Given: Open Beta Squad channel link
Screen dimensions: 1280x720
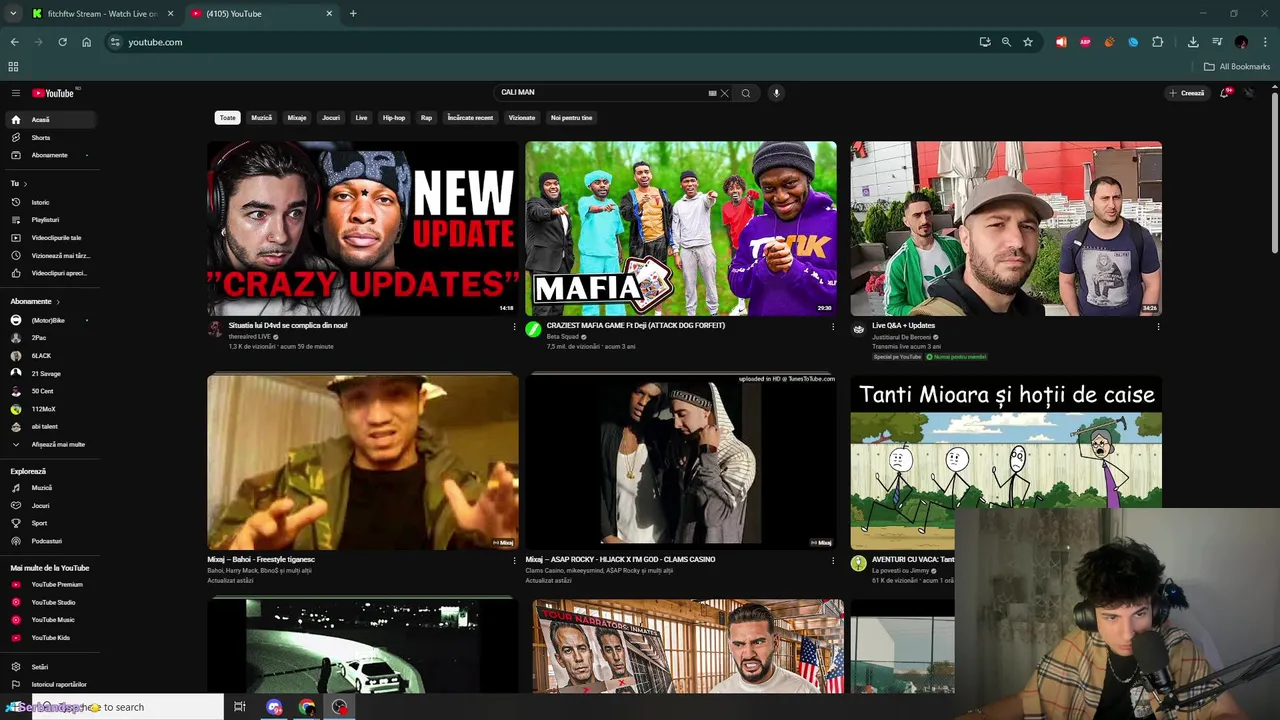Looking at the screenshot, I should click(562, 337).
